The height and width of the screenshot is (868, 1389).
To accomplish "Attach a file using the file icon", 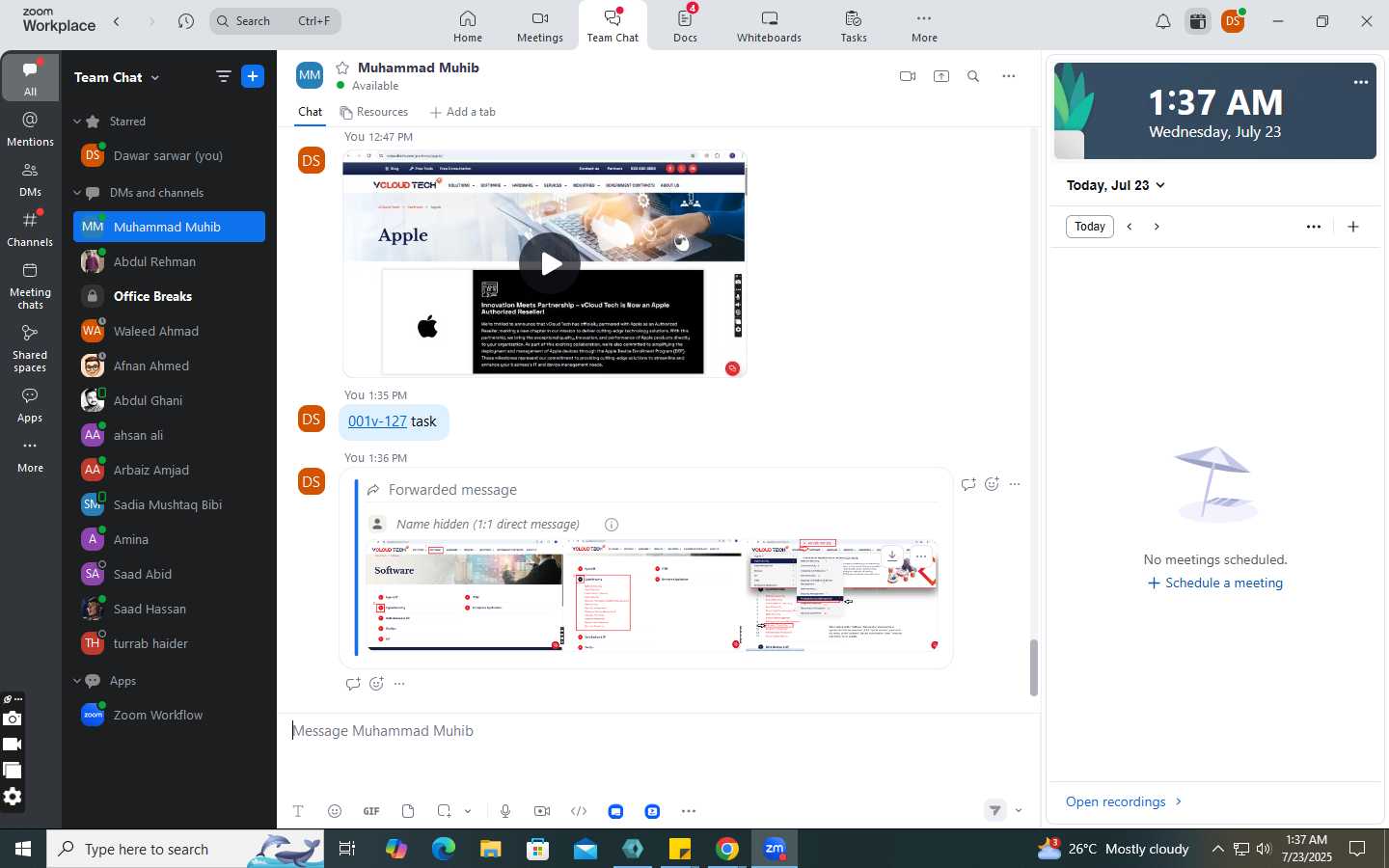I will tap(408, 811).
